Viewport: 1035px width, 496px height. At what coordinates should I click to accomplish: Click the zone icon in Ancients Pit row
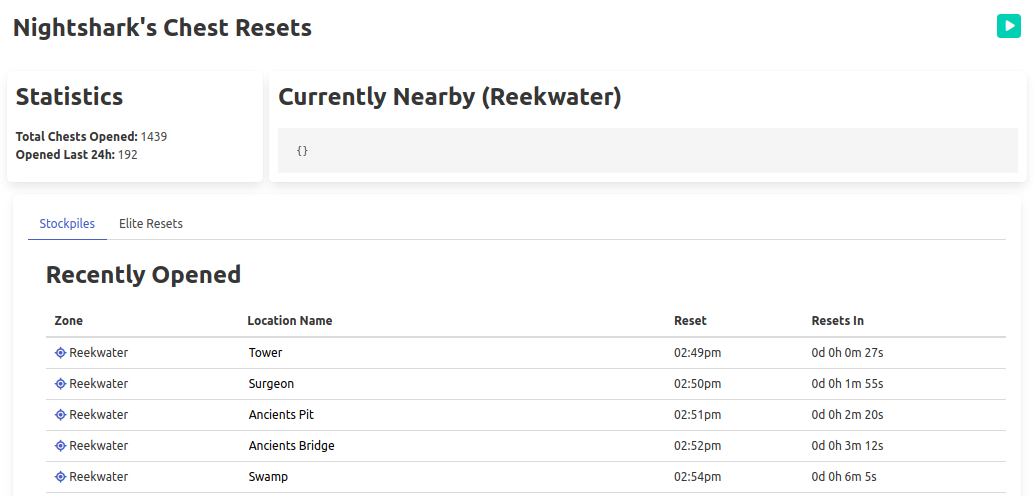(x=60, y=415)
